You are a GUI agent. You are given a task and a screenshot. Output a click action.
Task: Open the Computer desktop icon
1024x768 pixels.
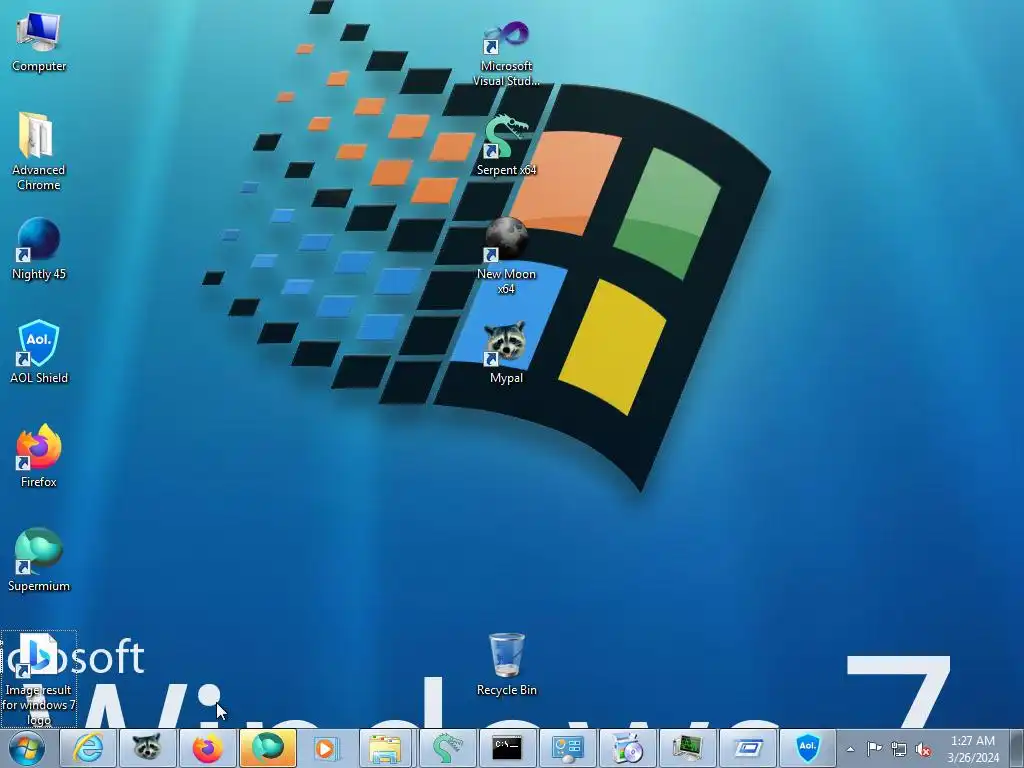pos(39,42)
